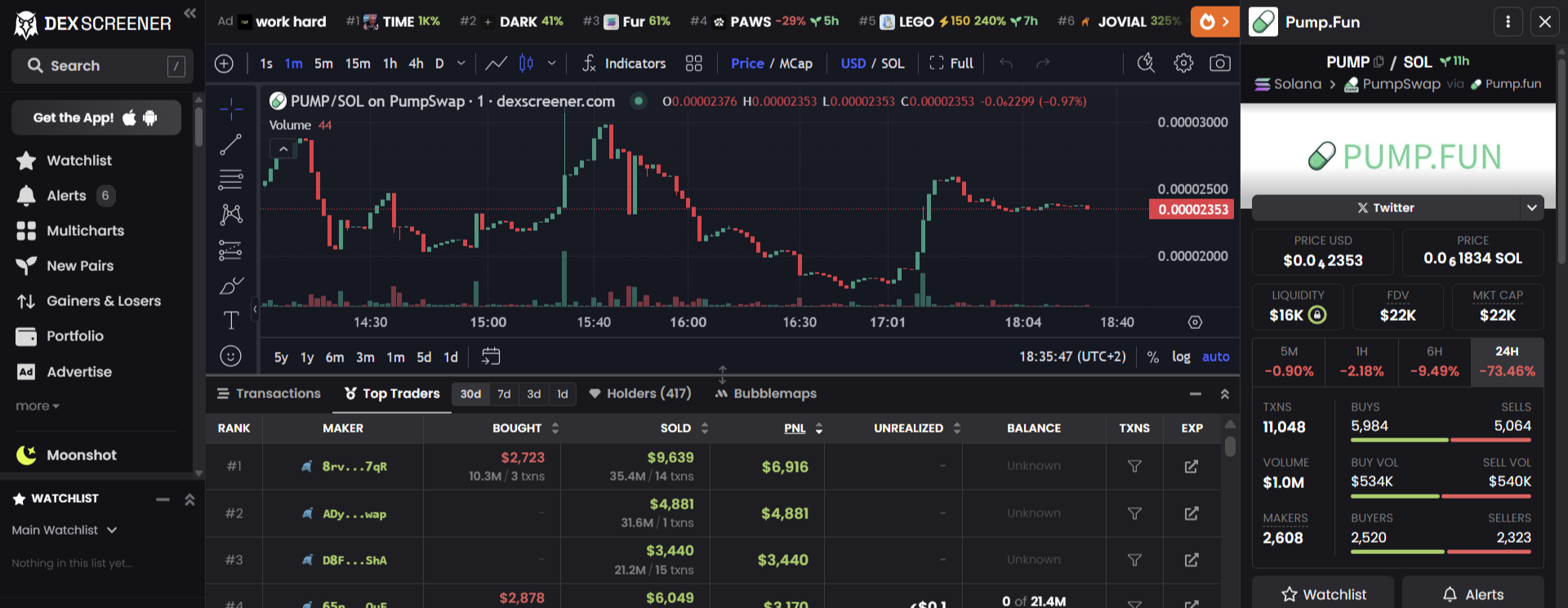Image resolution: width=1568 pixels, height=608 pixels.
Task: Open the forecasting and measurement tools
Action: click(231, 250)
